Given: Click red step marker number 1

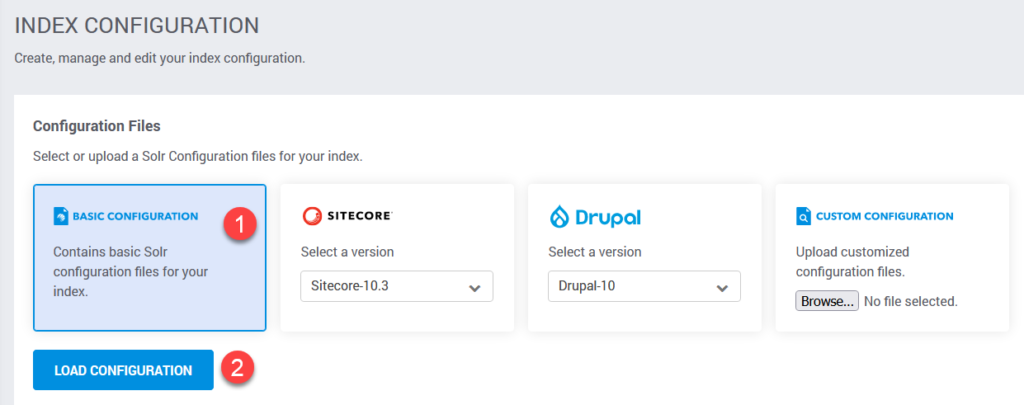Looking at the screenshot, I should click(238, 225).
